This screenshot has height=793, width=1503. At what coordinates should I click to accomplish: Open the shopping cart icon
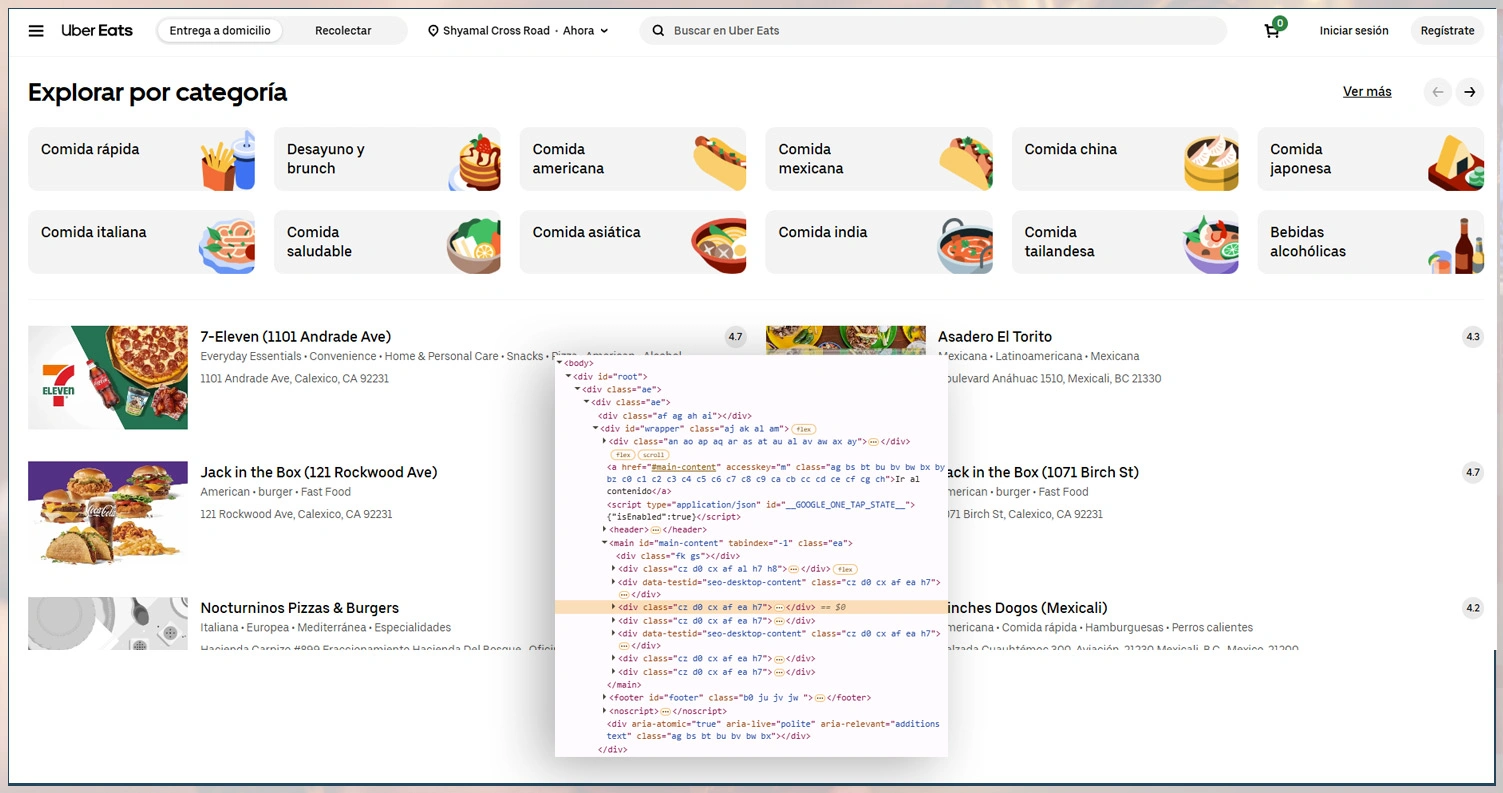[1273, 29]
